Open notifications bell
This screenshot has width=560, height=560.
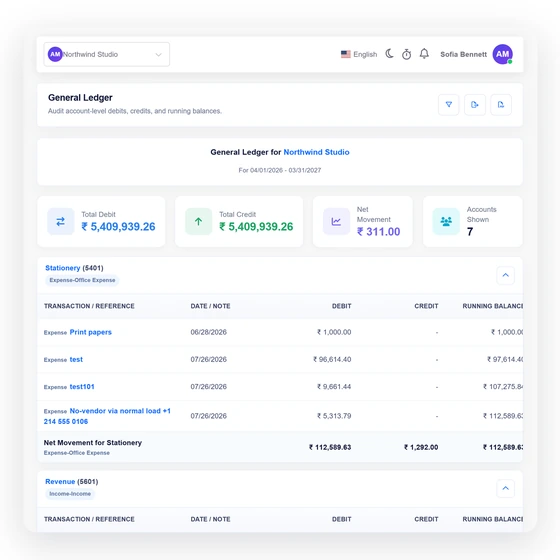coord(424,54)
